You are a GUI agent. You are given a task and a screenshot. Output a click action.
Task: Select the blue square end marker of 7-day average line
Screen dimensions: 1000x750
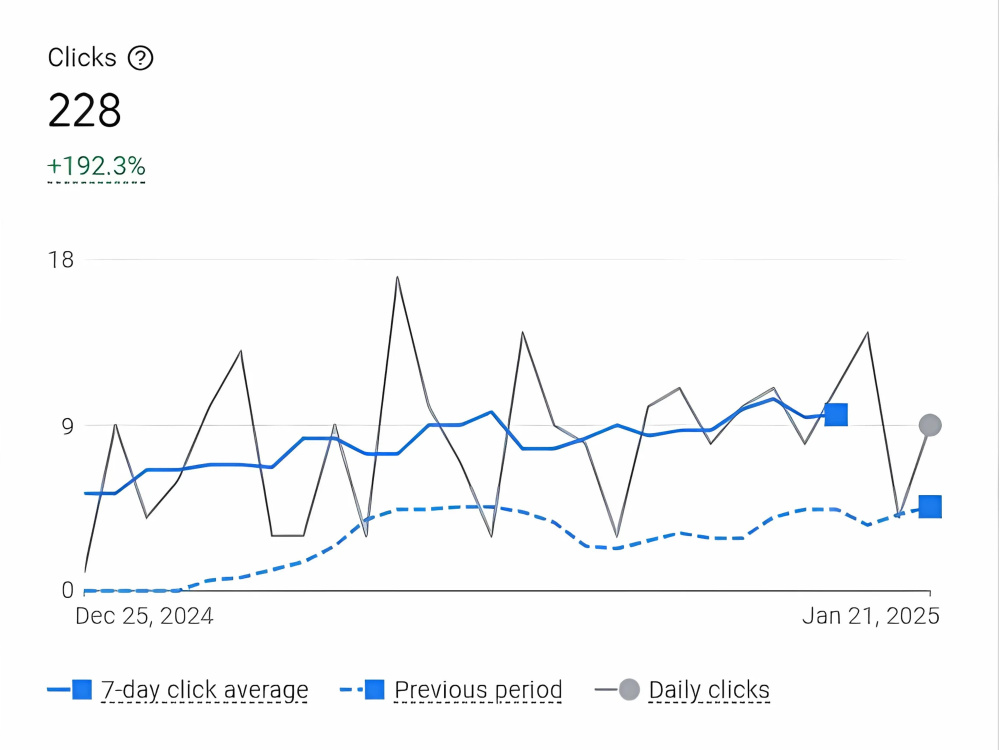[835, 415]
